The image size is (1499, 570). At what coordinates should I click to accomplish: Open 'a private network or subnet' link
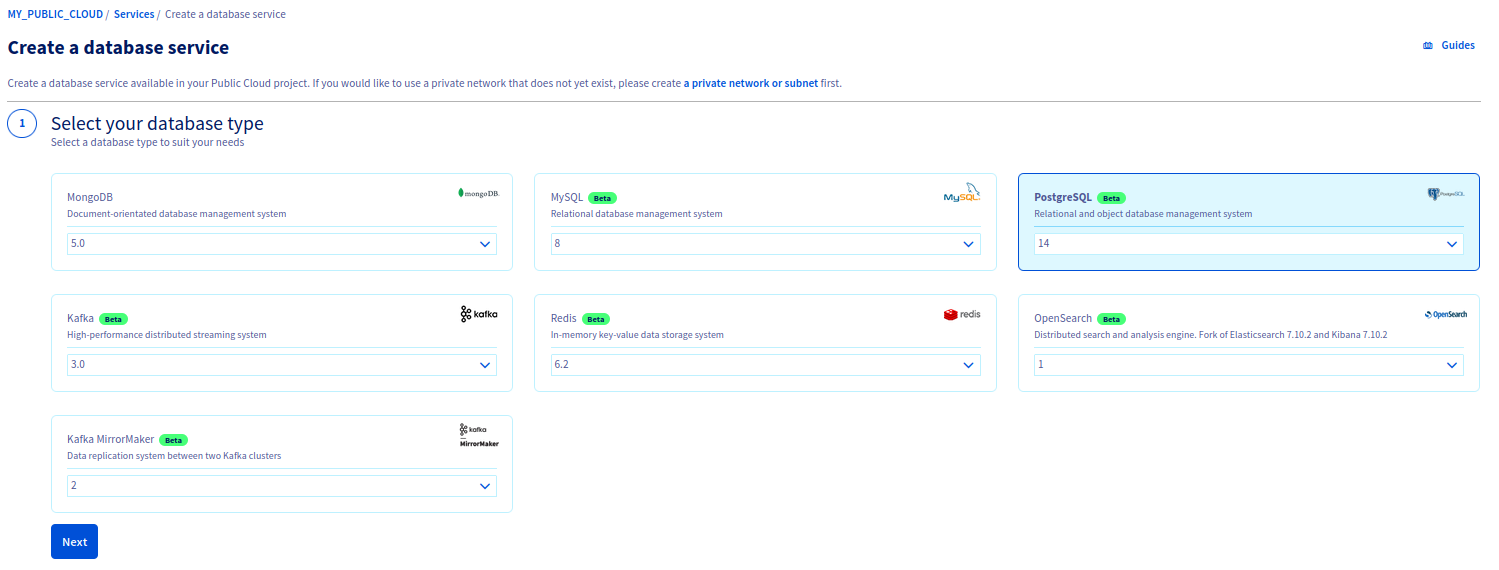(x=750, y=83)
